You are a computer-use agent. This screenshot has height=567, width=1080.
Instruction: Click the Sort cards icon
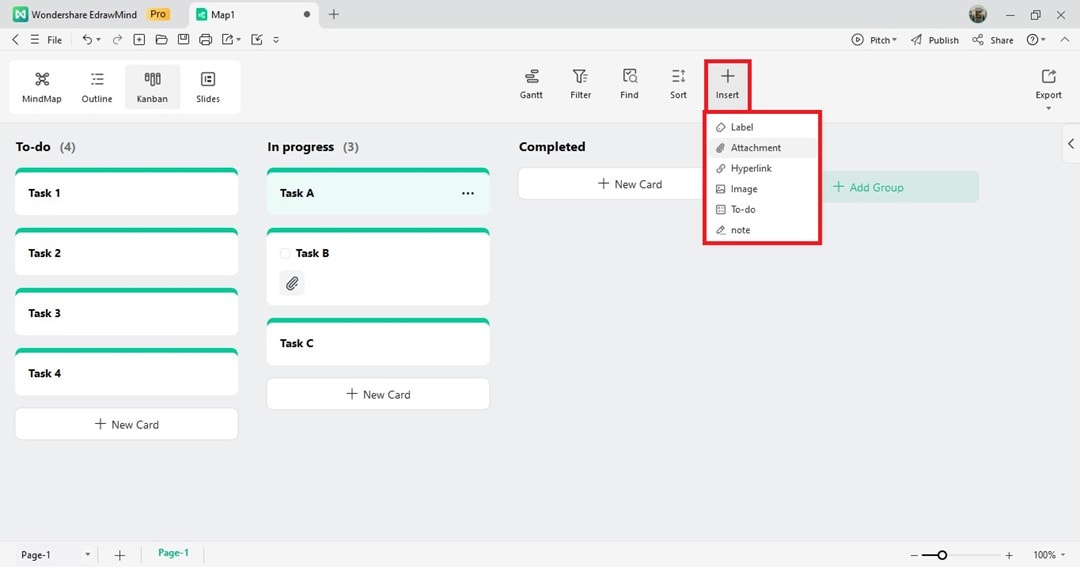pyautogui.click(x=678, y=84)
